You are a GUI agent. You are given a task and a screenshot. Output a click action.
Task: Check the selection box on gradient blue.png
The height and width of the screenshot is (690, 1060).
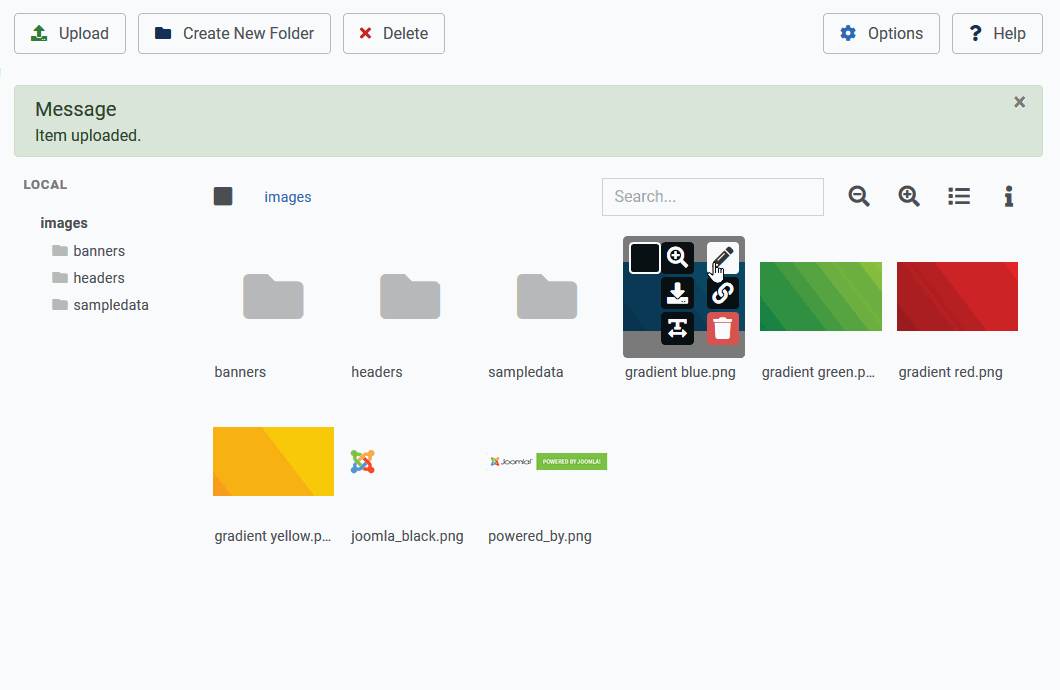click(644, 258)
